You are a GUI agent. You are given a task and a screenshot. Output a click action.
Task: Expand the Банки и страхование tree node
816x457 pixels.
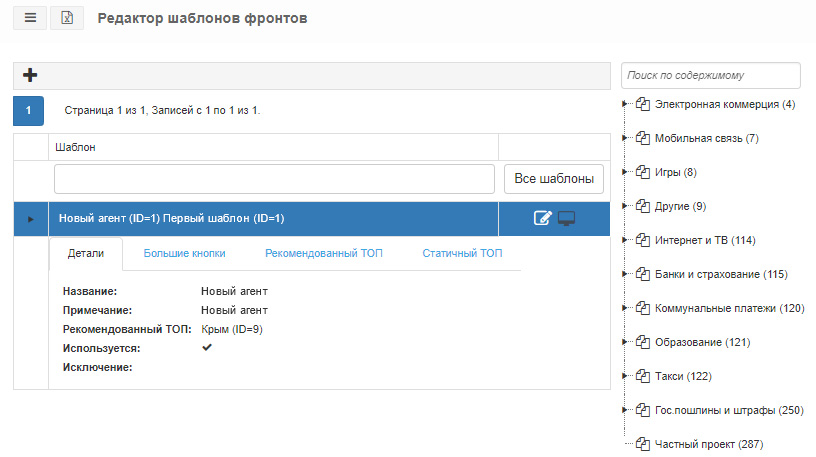624,274
